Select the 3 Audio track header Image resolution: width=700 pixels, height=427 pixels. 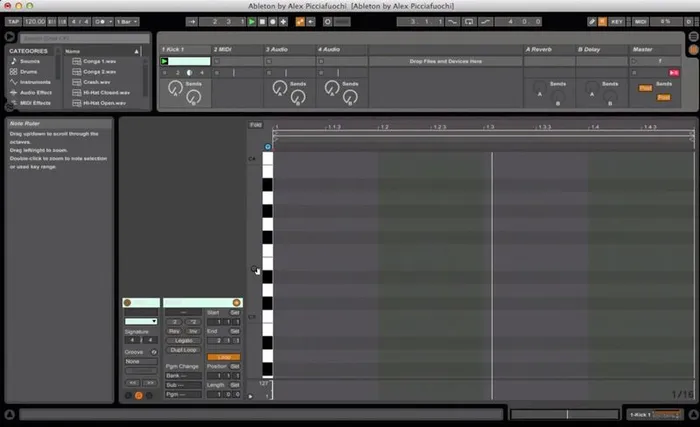(x=290, y=49)
